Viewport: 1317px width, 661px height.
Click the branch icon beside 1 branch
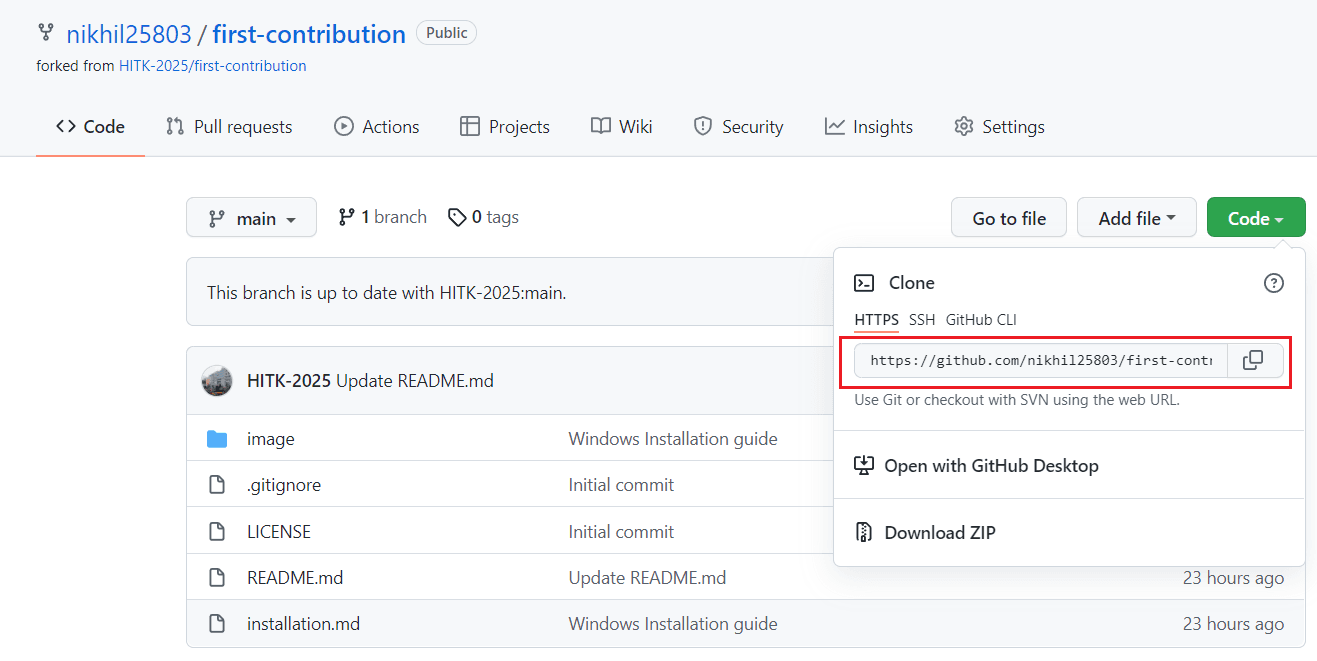347,217
